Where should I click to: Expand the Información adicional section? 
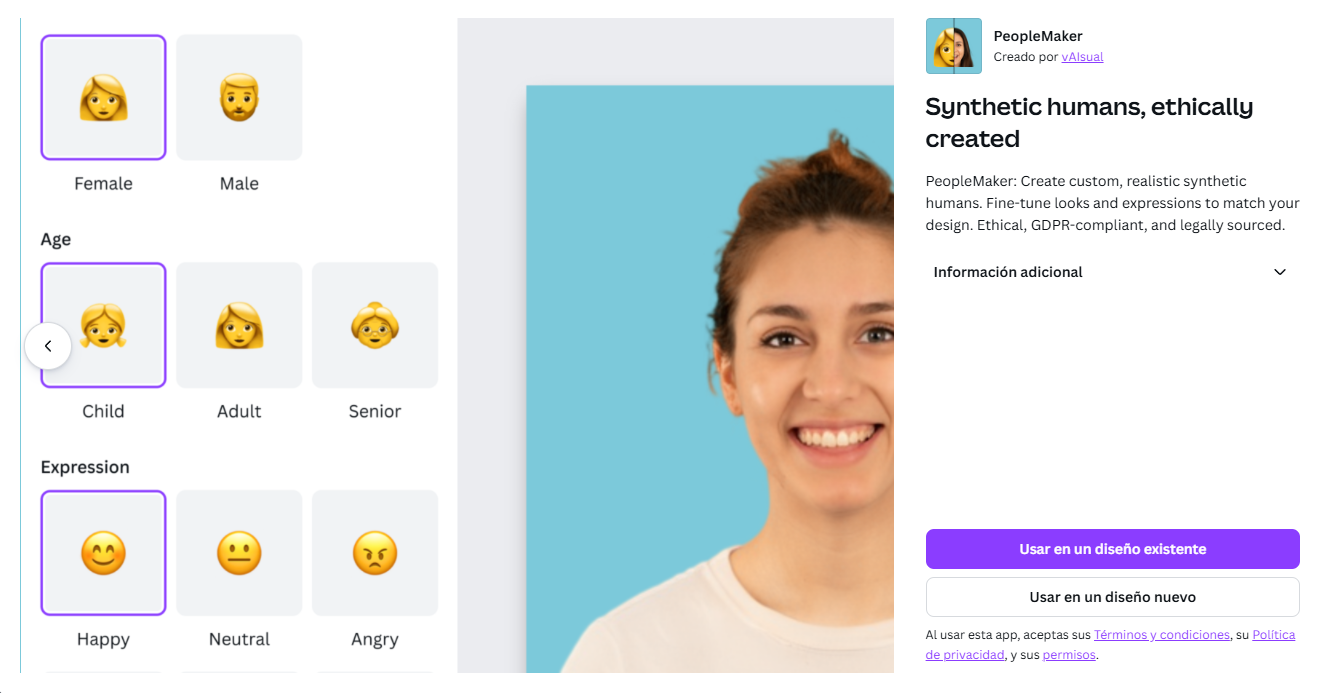coord(1007,271)
